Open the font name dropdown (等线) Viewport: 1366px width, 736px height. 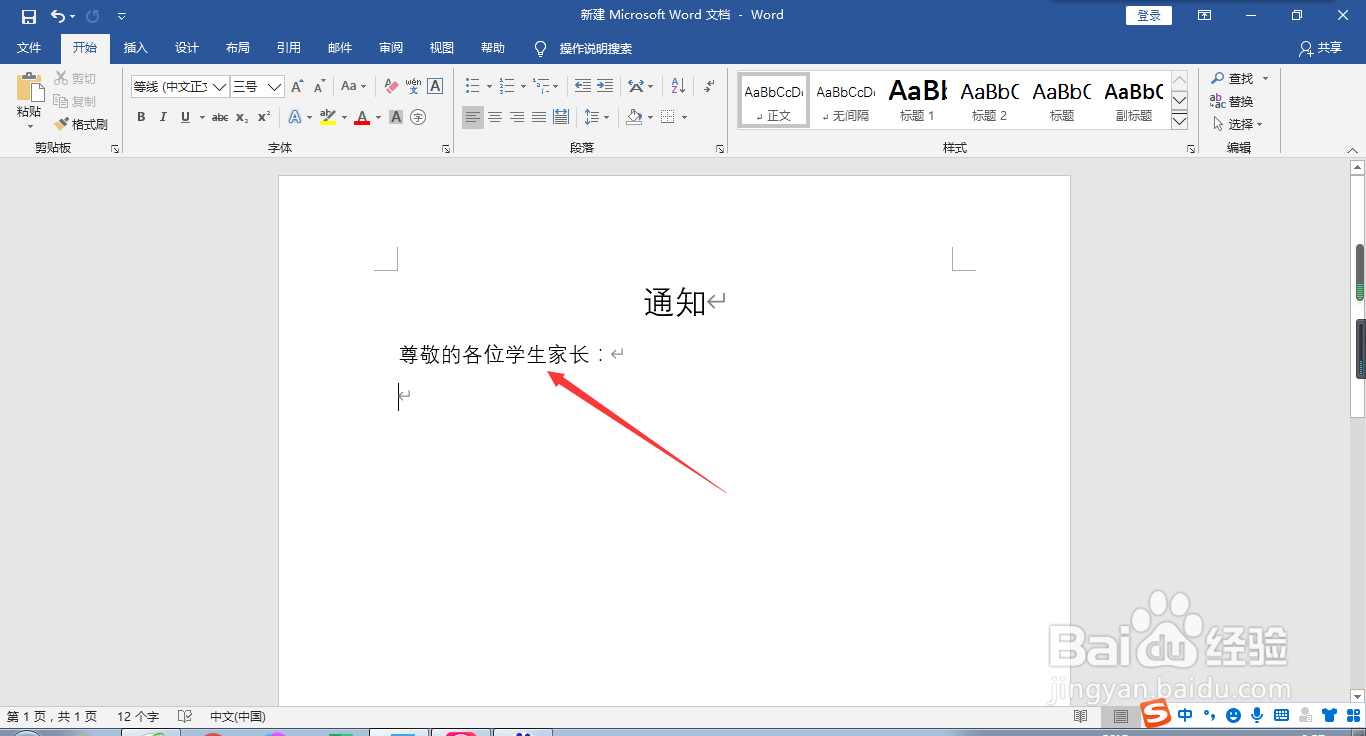[219, 87]
